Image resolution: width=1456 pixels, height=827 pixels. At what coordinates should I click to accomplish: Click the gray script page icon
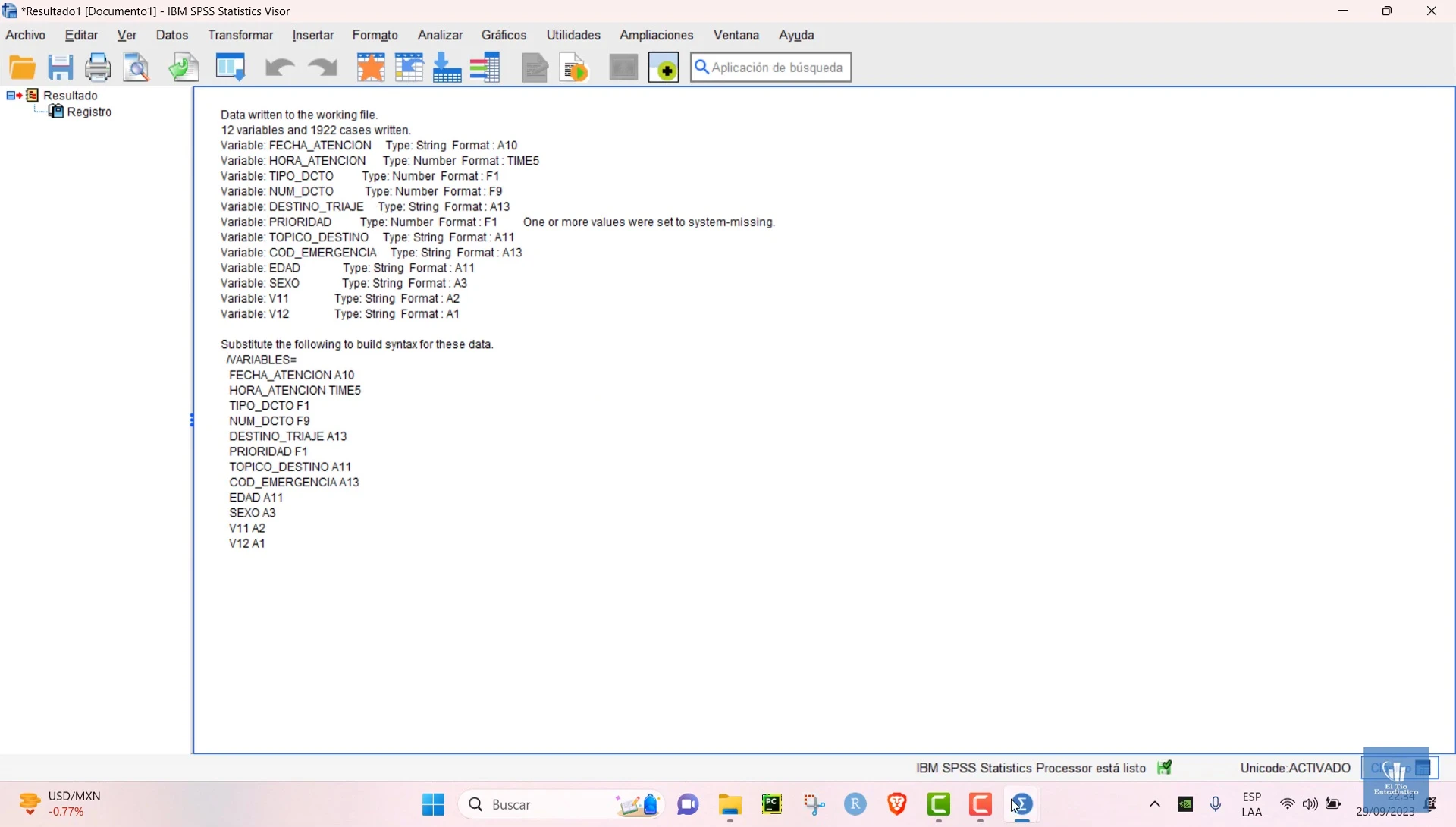tap(535, 68)
